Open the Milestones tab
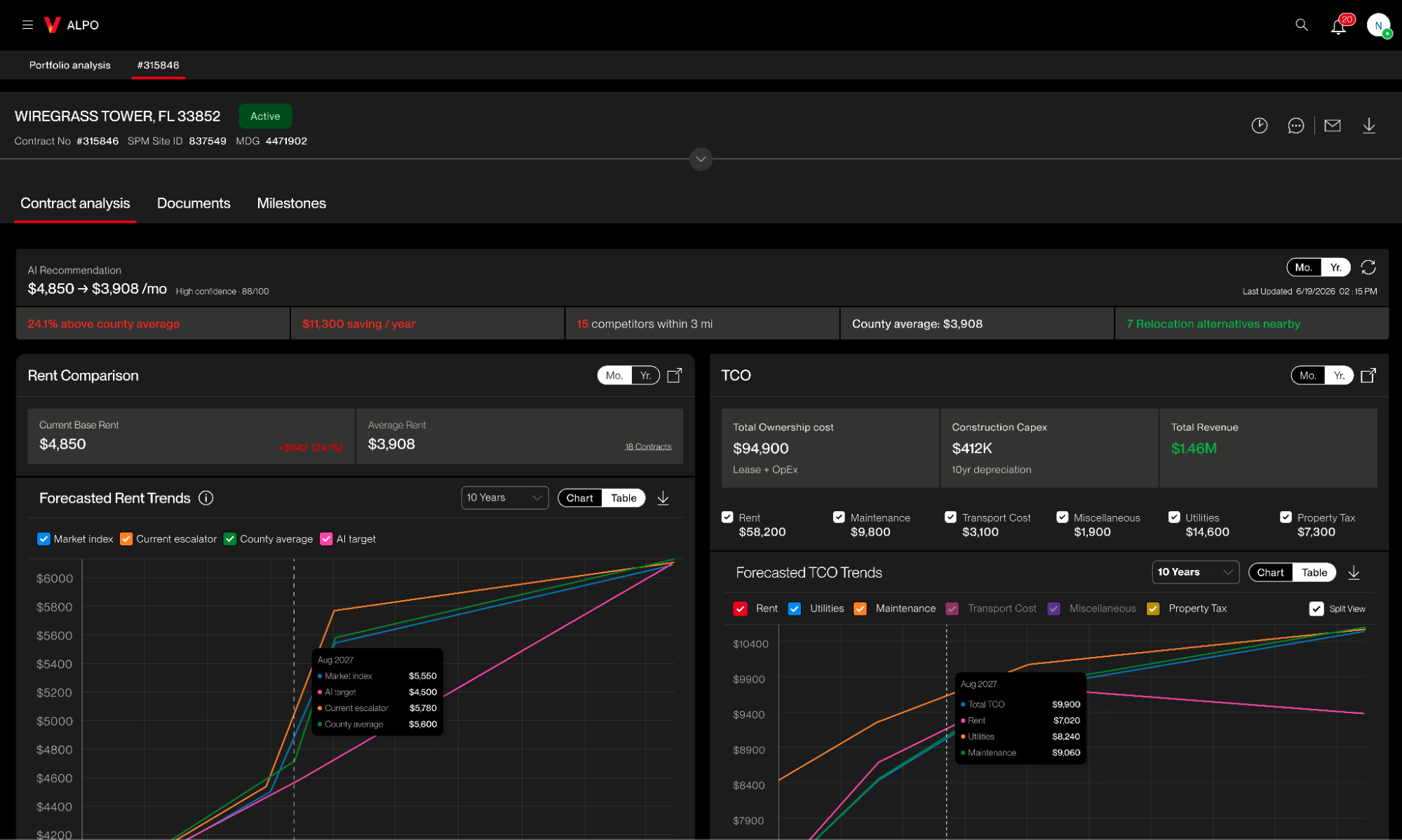Screen dimensions: 1402x840 point(291,203)
